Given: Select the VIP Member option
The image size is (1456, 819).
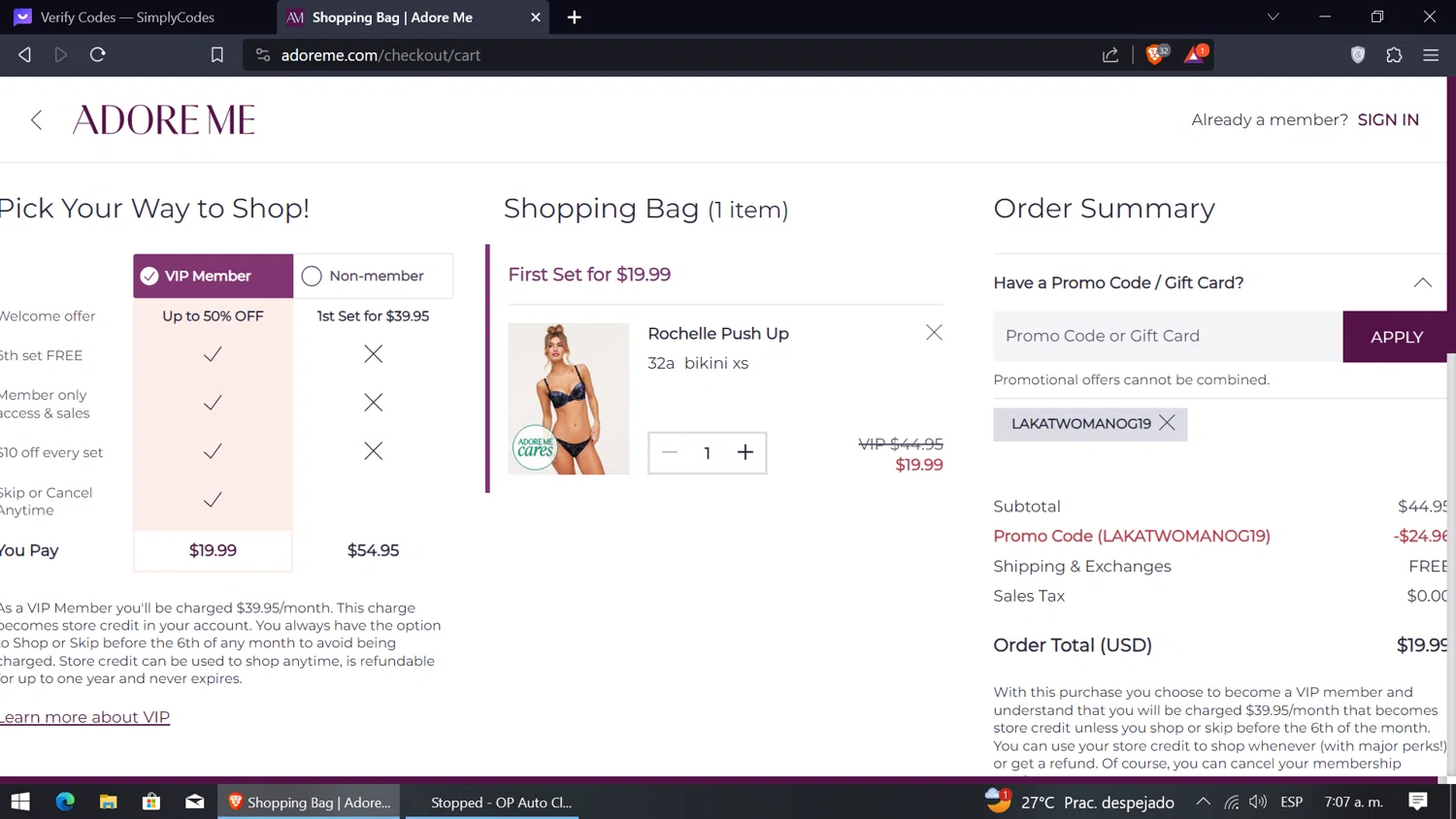Looking at the screenshot, I should coord(213,276).
